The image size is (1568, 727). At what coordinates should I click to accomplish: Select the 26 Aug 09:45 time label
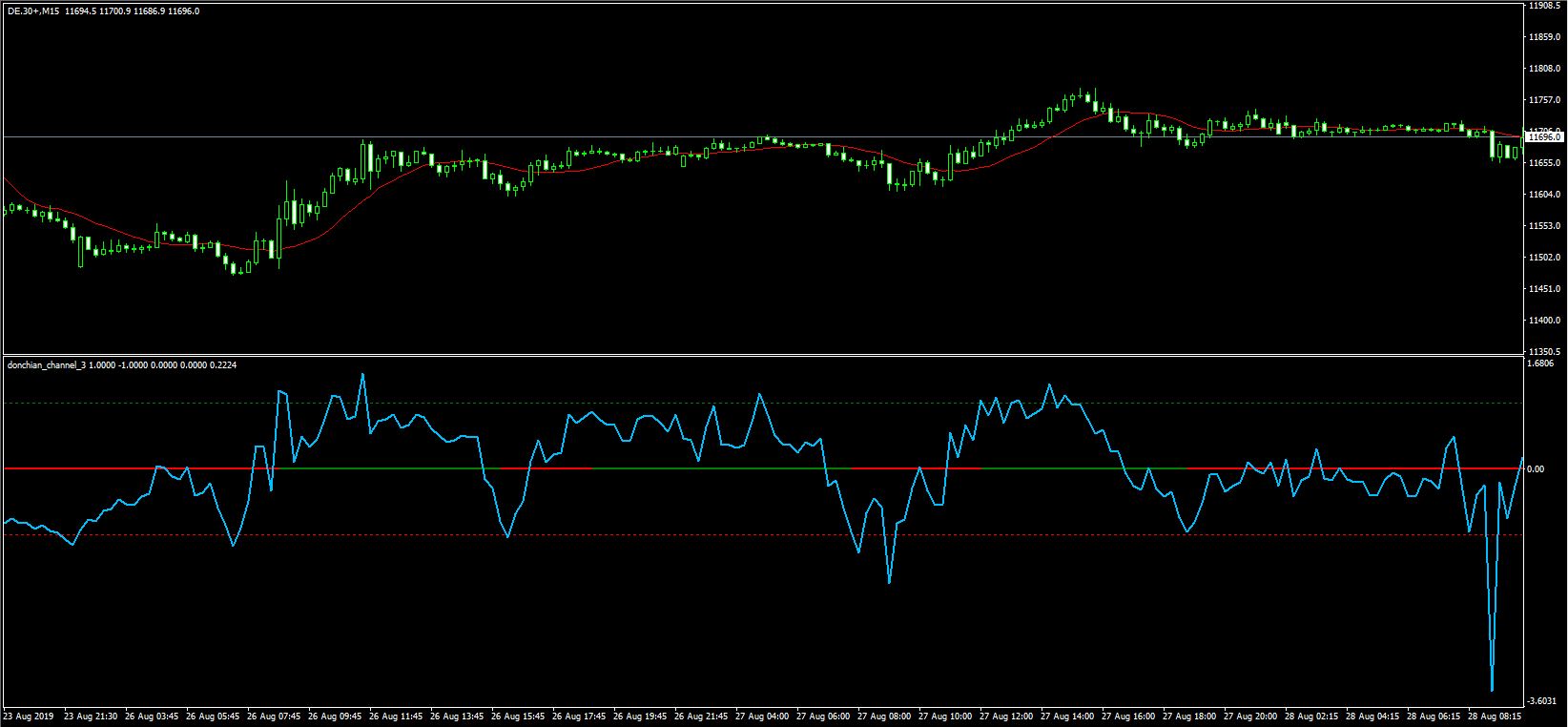pos(335,715)
